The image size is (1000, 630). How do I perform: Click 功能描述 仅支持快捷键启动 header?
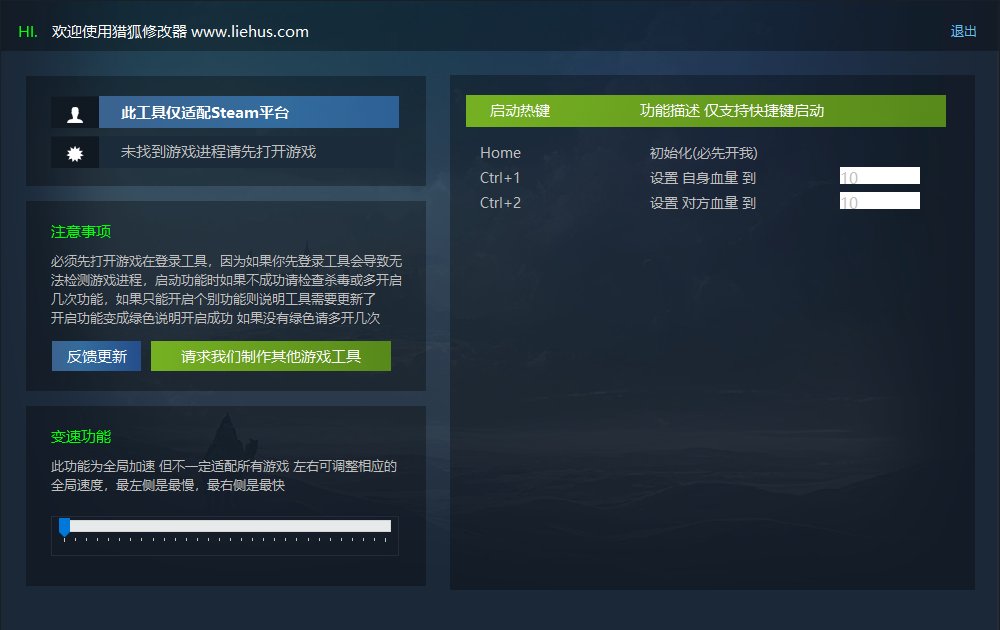pos(732,111)
